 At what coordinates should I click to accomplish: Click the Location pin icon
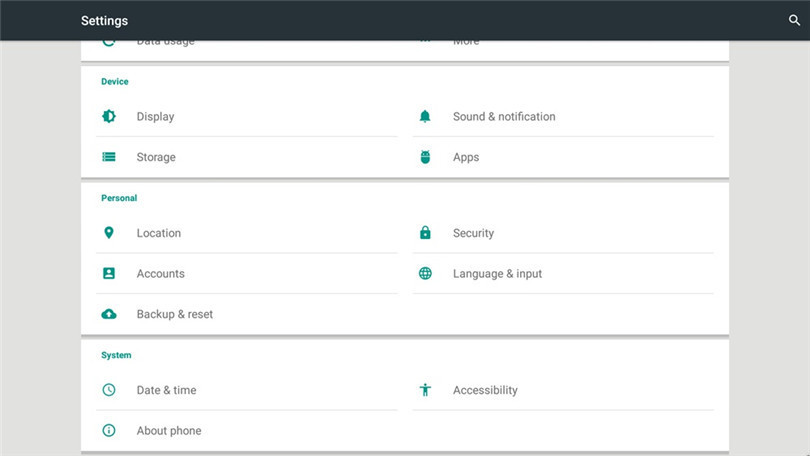click(109, 233)
